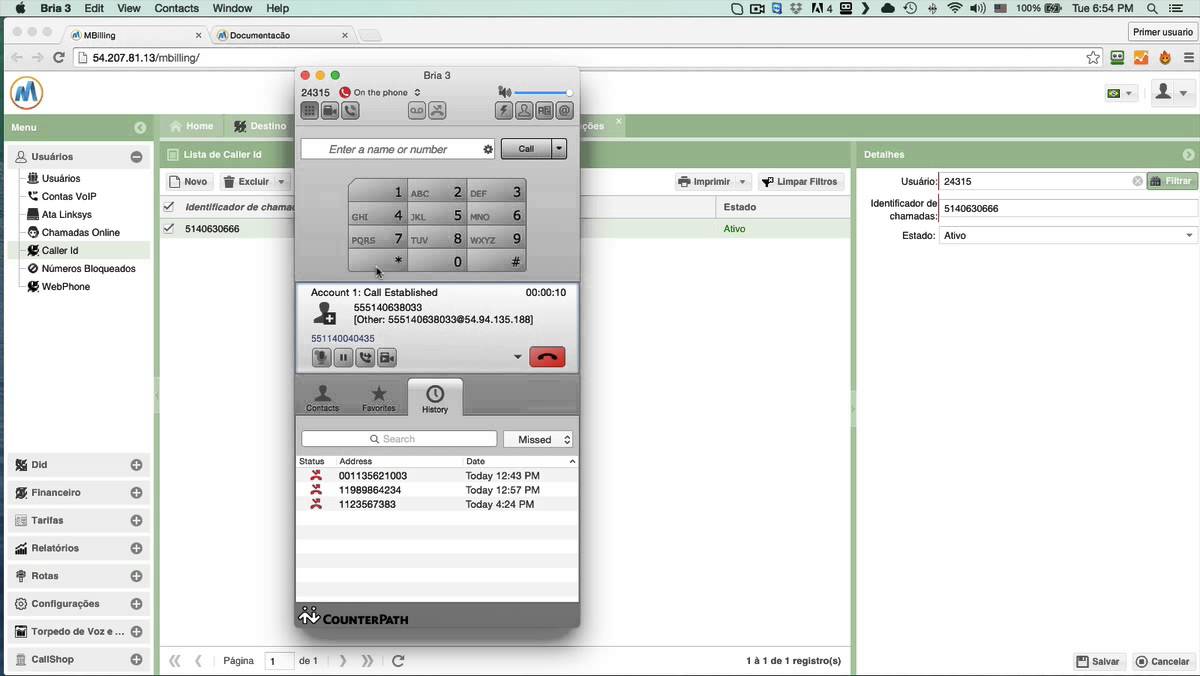
Task: Open the Home tab in MBilling
Action: [x=192, y=126]
